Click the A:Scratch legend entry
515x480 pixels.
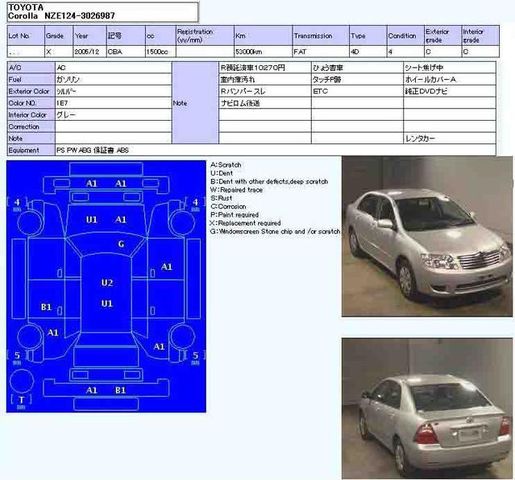pyautogui.click(x=226, y=165)
